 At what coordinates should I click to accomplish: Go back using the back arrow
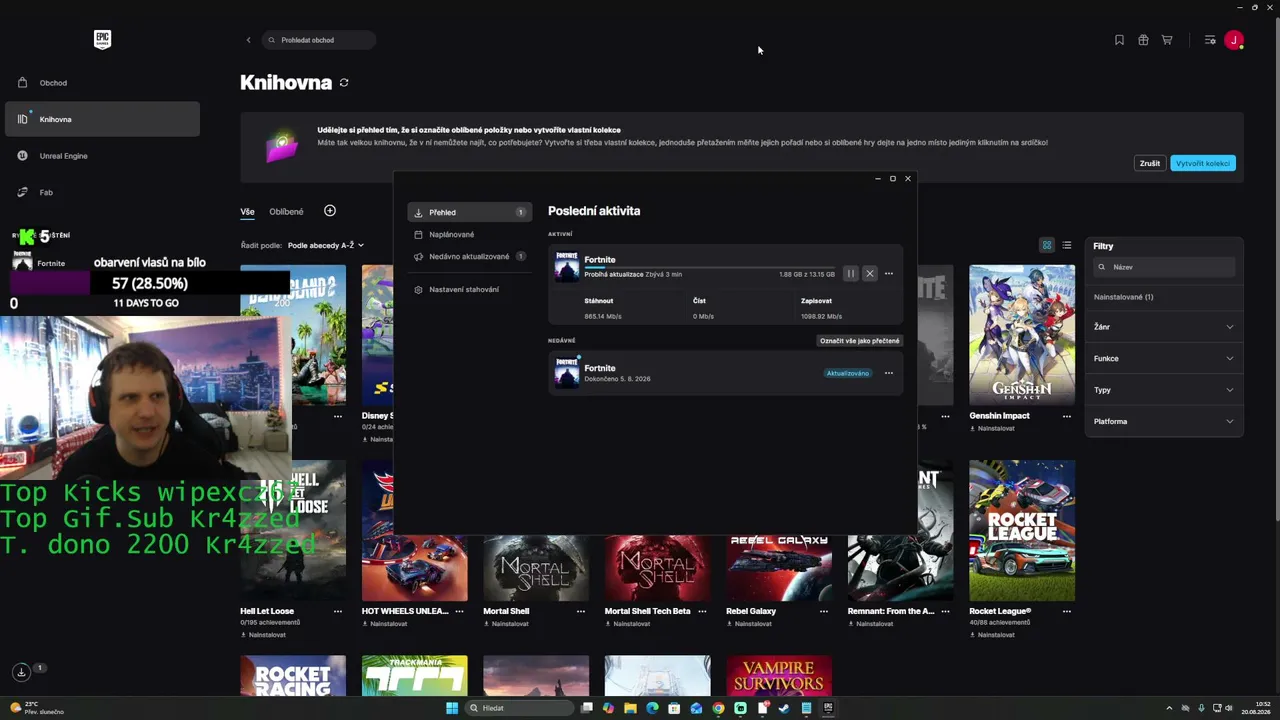(x=249, y=40)
